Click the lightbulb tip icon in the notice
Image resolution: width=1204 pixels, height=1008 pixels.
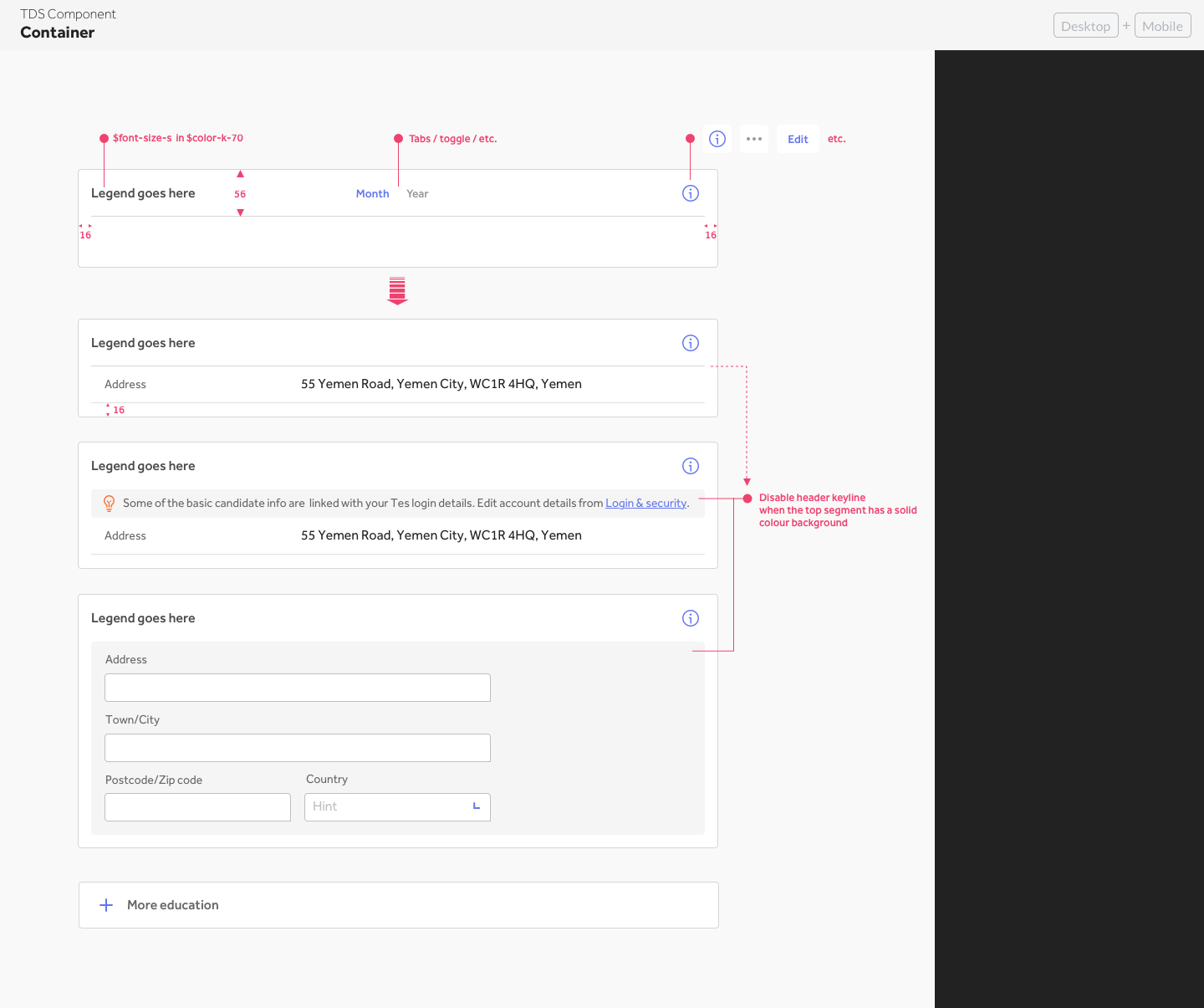tap(109, 503)
